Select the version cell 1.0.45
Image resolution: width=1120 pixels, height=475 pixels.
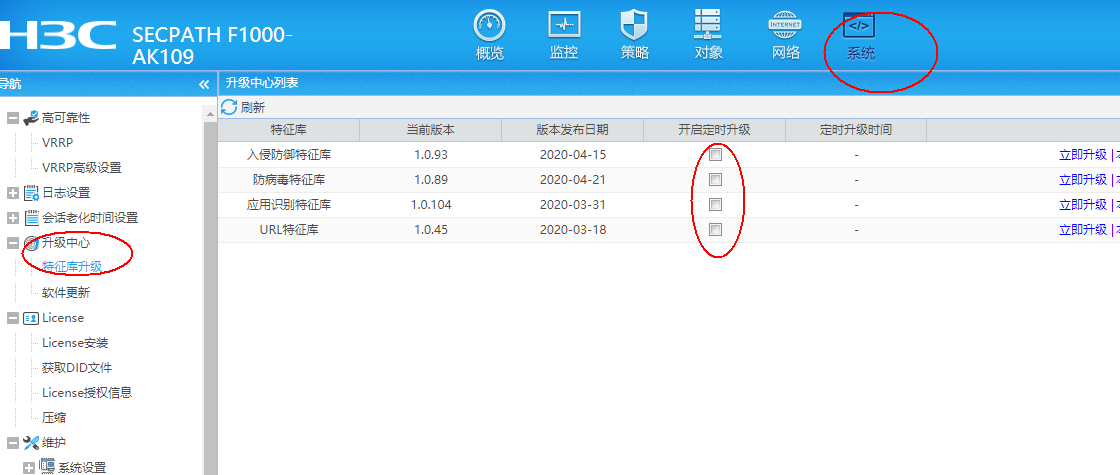(x=431, y=229)
